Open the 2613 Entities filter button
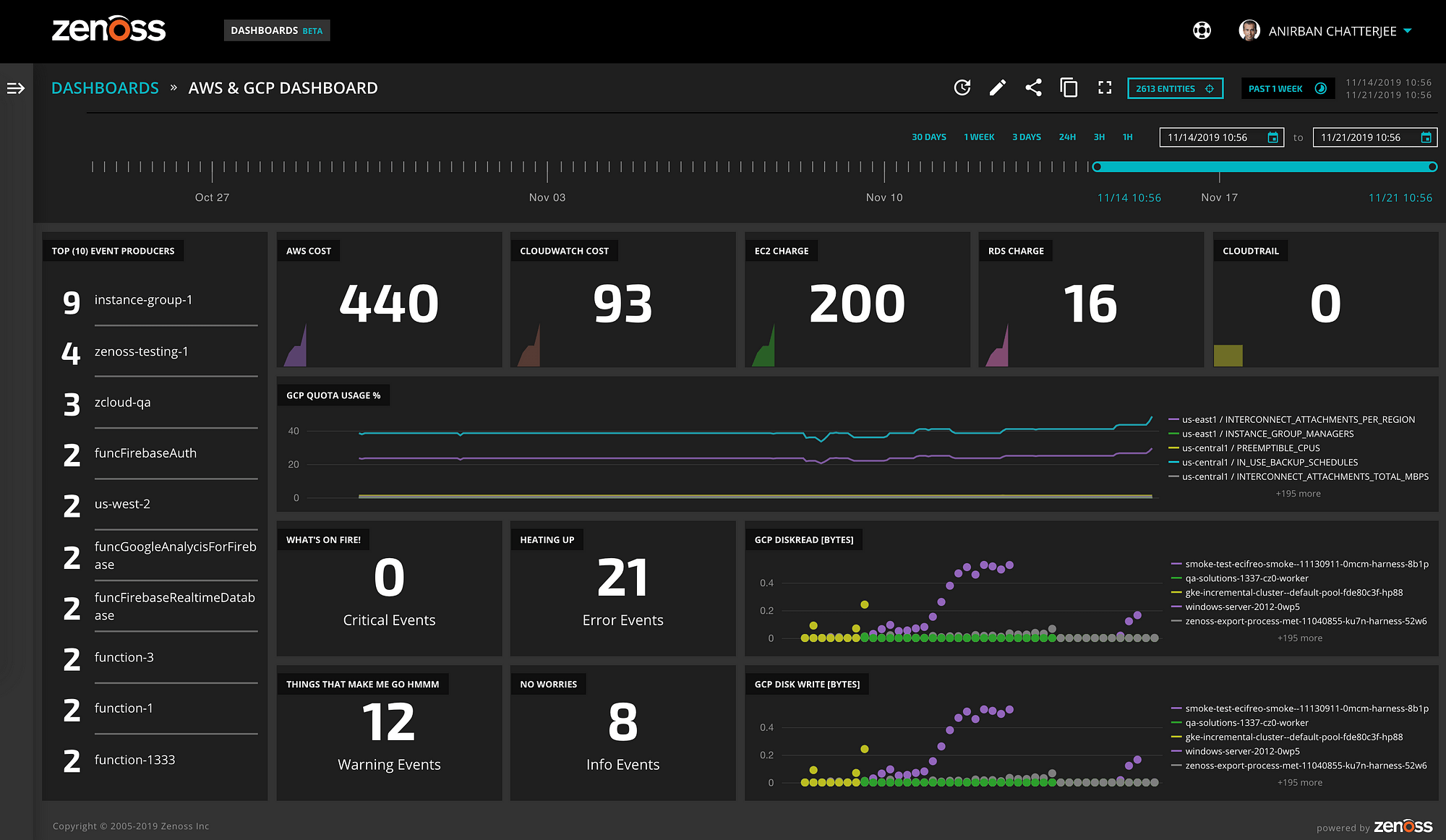The image size is (1446, 840). (1175, 88)
